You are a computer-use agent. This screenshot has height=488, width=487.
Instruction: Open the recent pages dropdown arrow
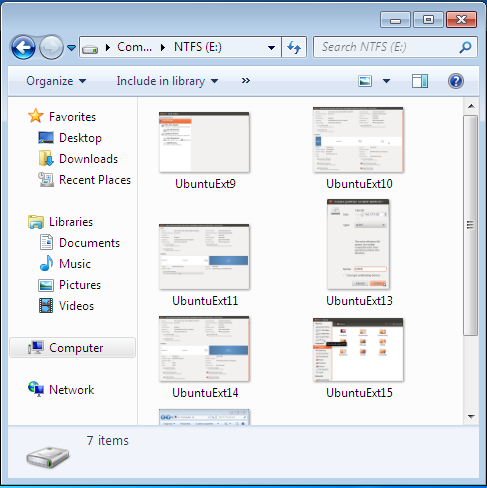[71, 48]
